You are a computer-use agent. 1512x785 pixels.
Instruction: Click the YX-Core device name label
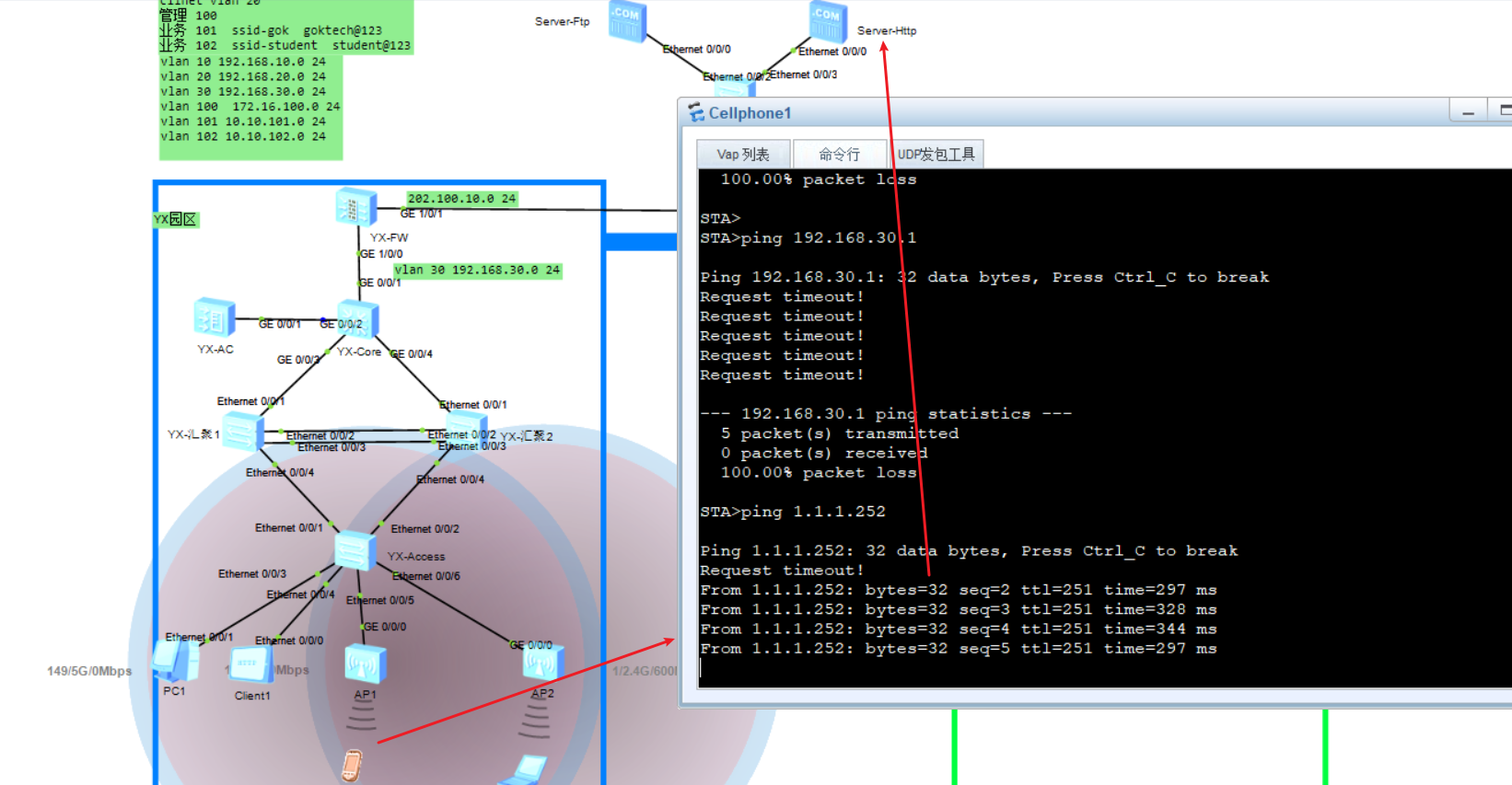pos(359,352)
